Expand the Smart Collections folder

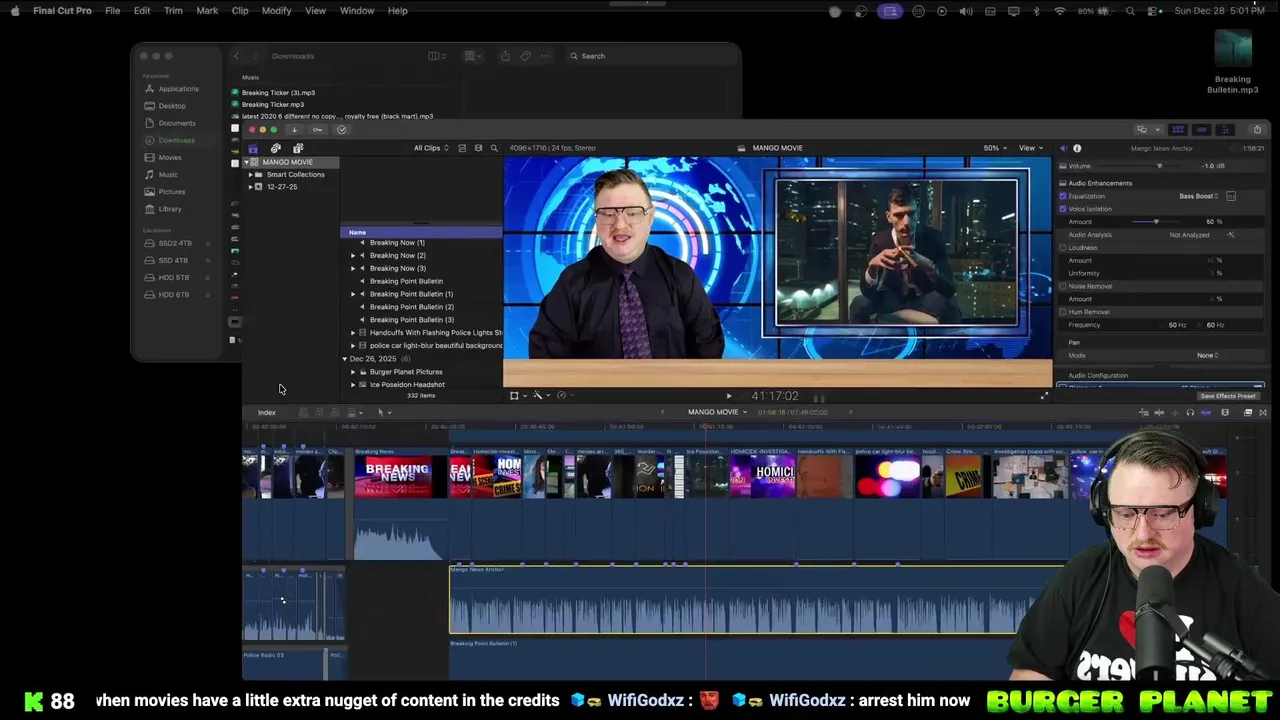[x=250, y=175]
